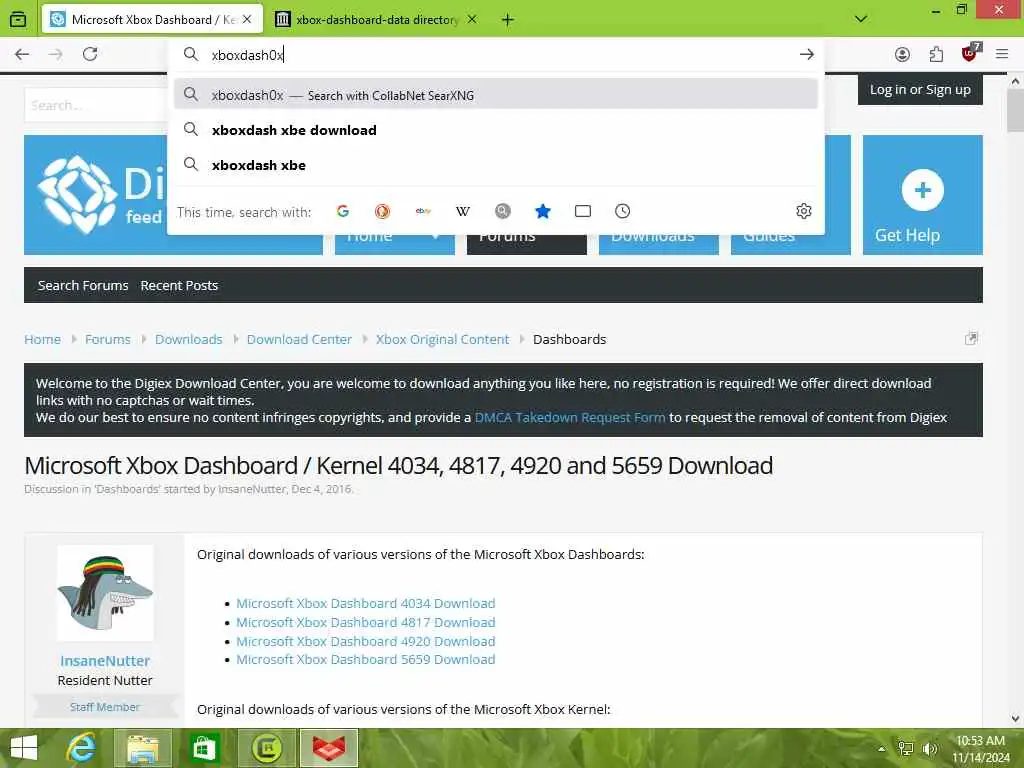
Task: Open File Explorer from taskbar
Action: (x=143, y=748)
